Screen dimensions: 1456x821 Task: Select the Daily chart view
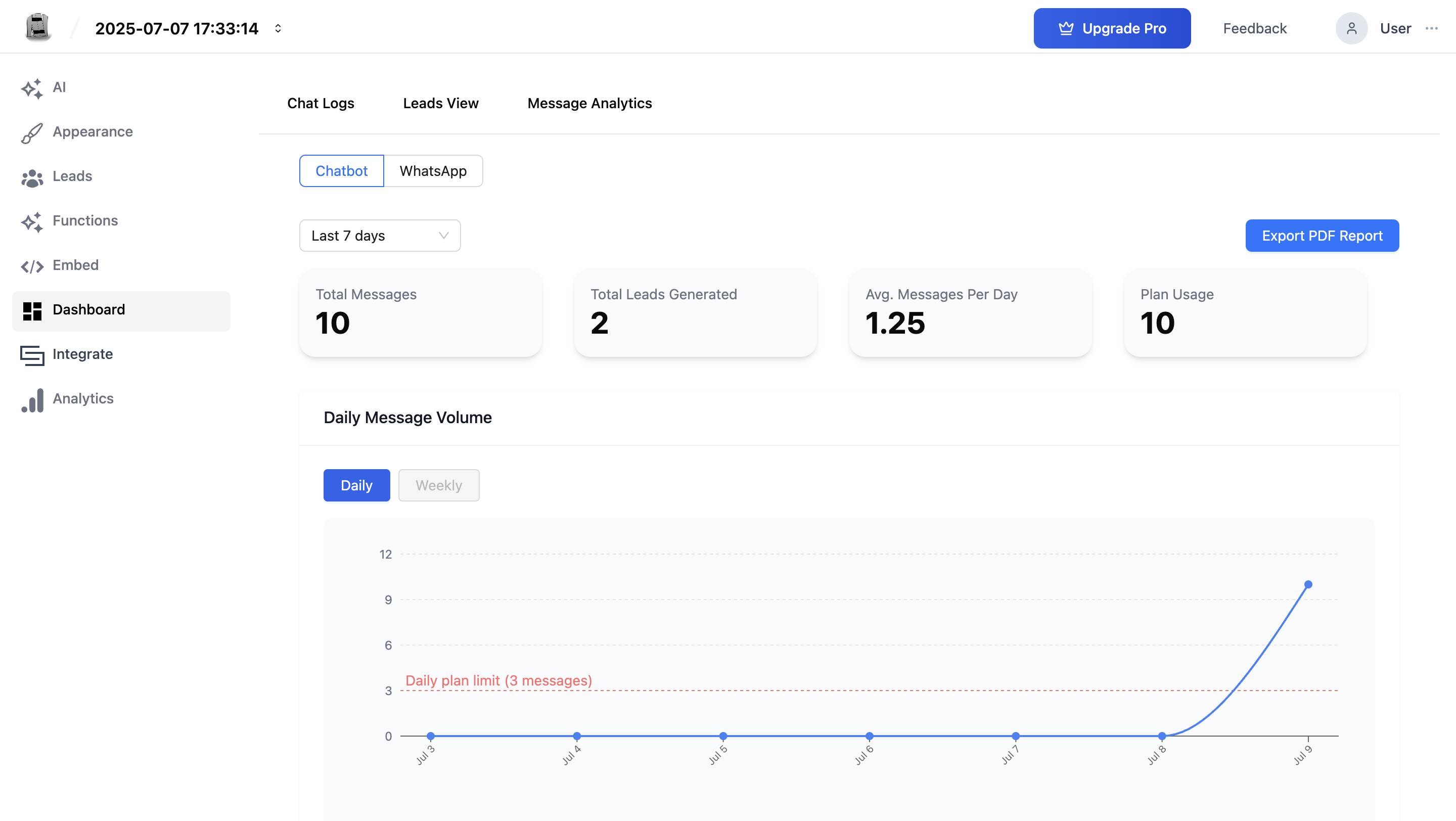(x=356, y=485)
